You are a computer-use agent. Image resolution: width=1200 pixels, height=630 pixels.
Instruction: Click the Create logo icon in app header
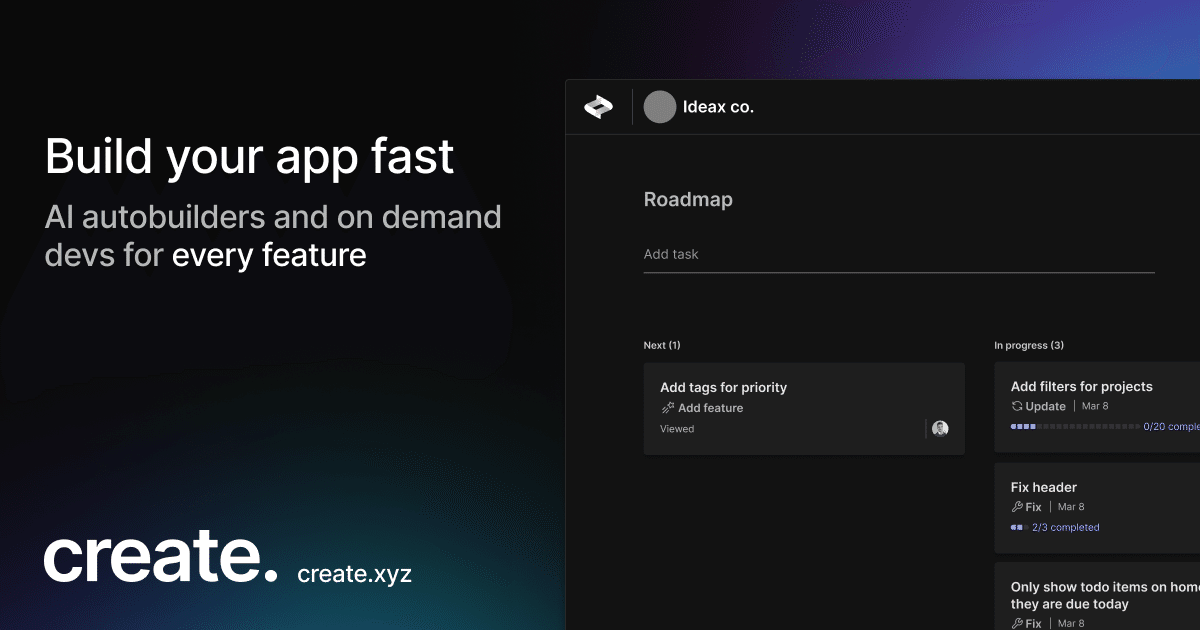coord(598,107)
